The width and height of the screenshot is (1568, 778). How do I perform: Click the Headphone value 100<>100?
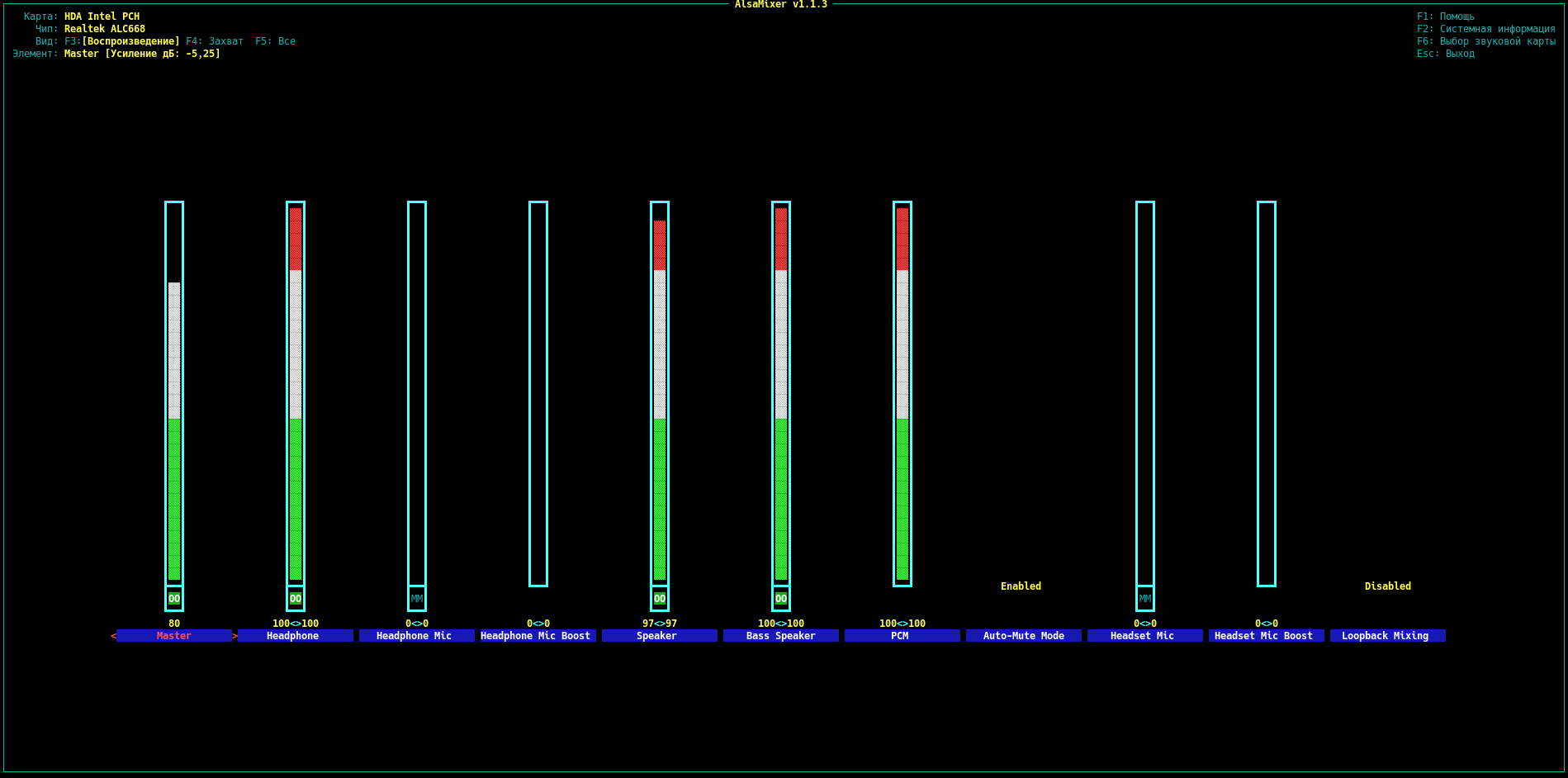point(296,624)
